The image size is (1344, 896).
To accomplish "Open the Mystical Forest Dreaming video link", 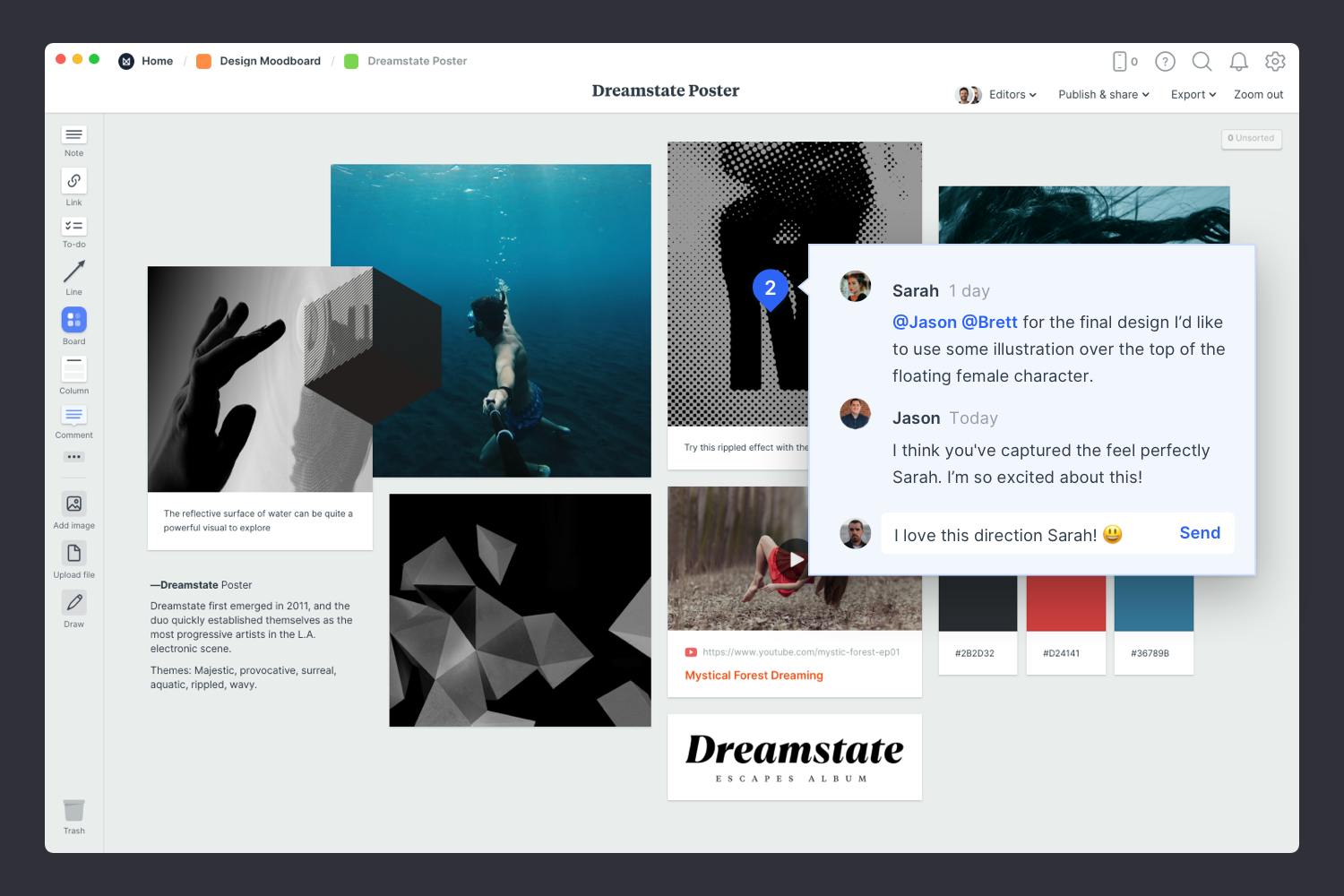I will pyautogui.click(x=753, y=675).
